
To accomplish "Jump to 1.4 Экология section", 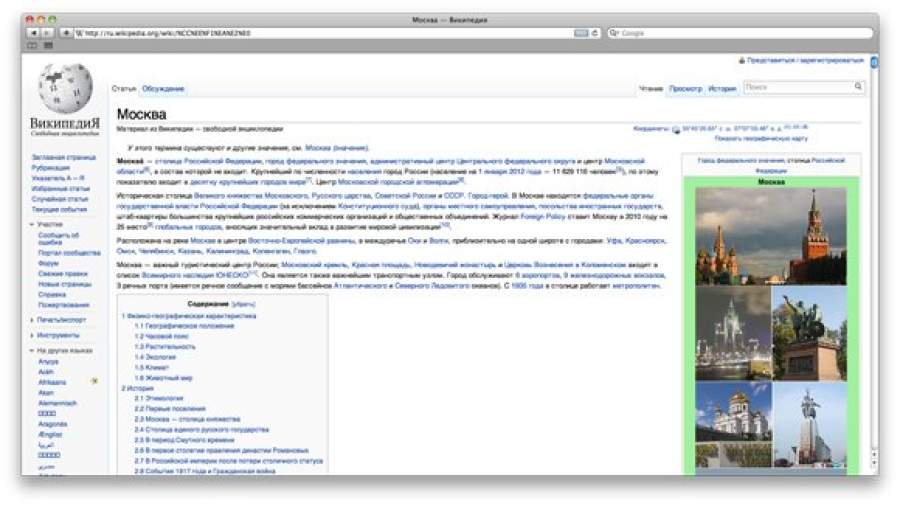I will (155, 357).
